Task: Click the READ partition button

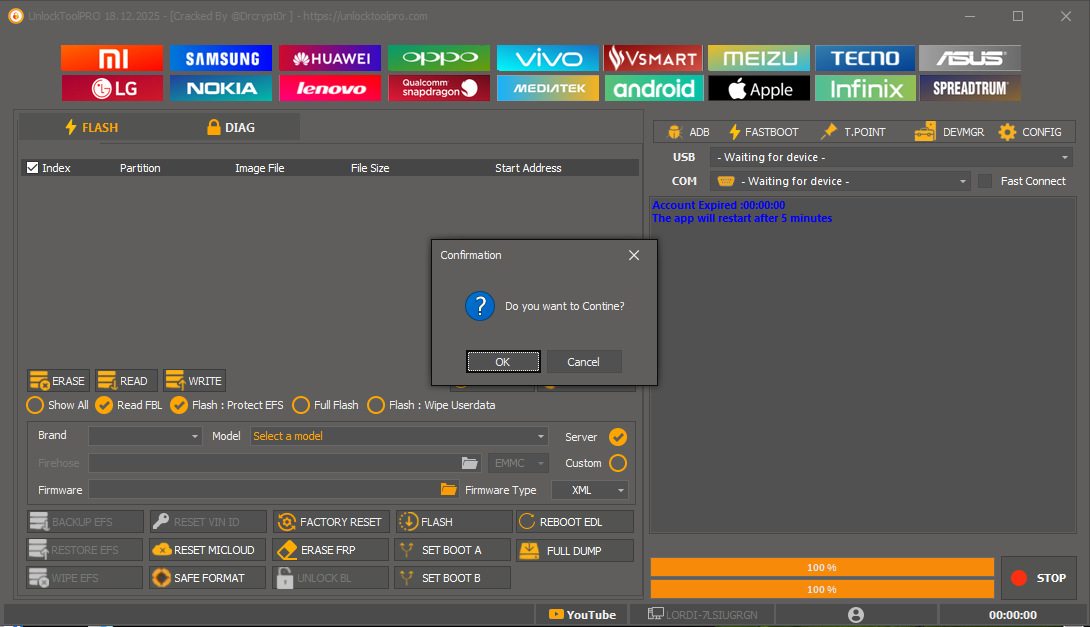Action: point(126,381)
